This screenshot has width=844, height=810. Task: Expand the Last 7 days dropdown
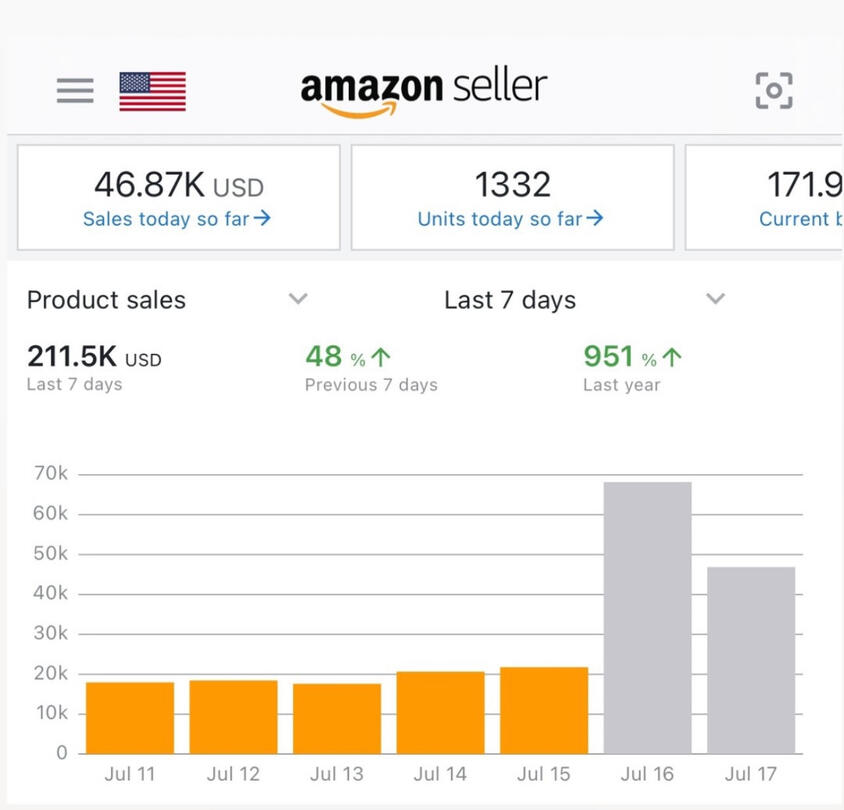point(714,299)
